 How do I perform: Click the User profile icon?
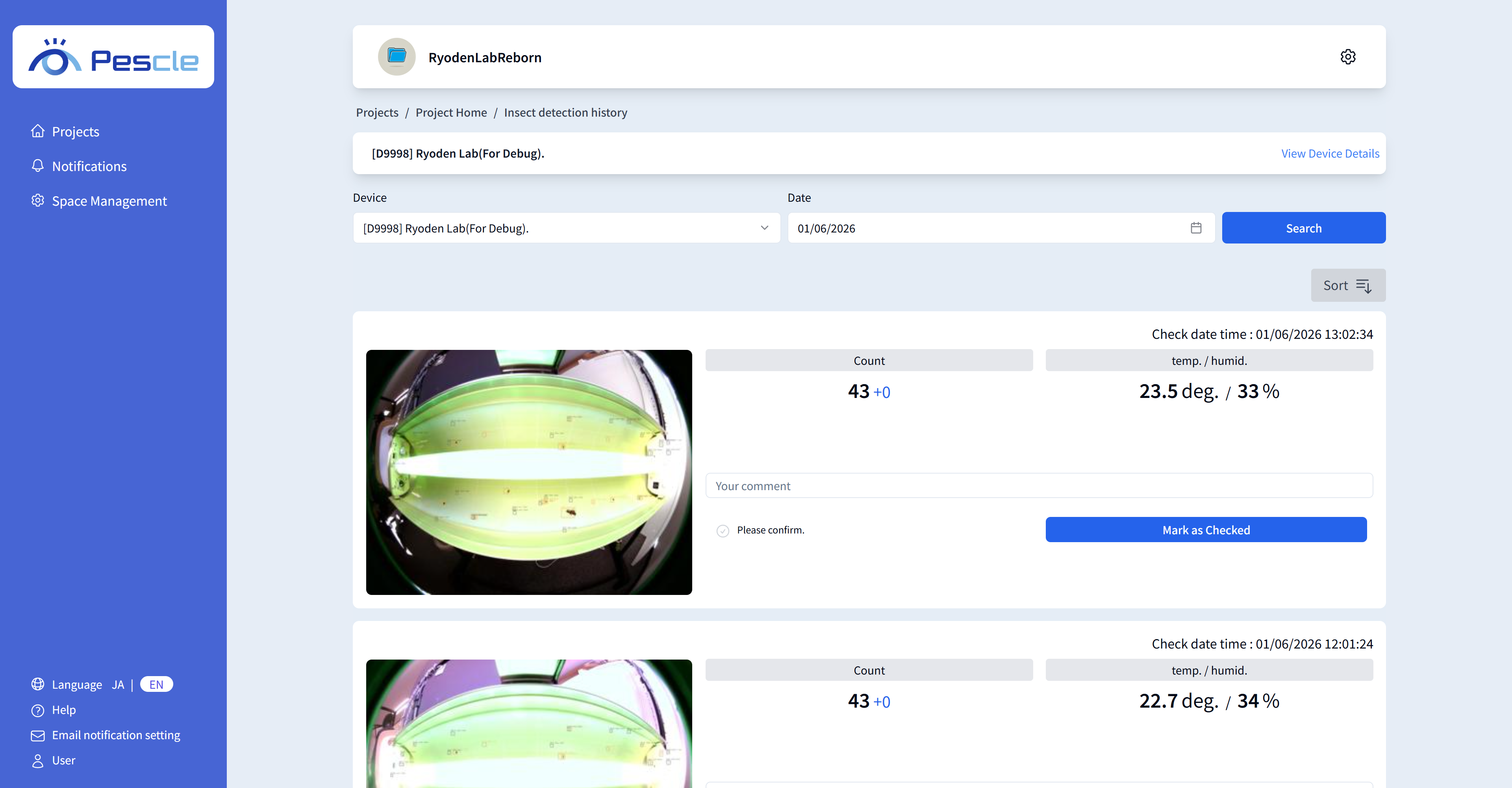coord(37,761)
